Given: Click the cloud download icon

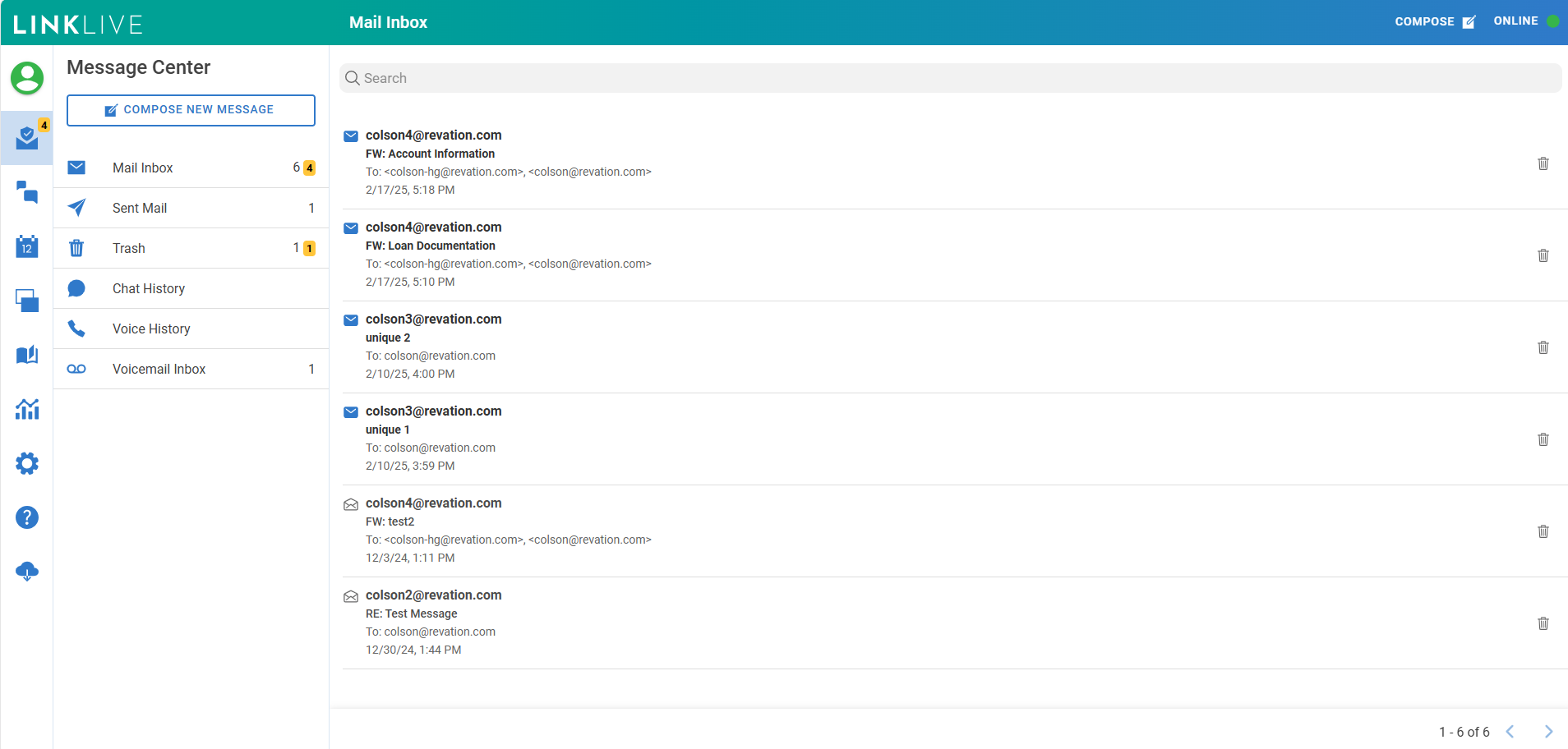Looking at the screenshot, I should pos(27,572).
